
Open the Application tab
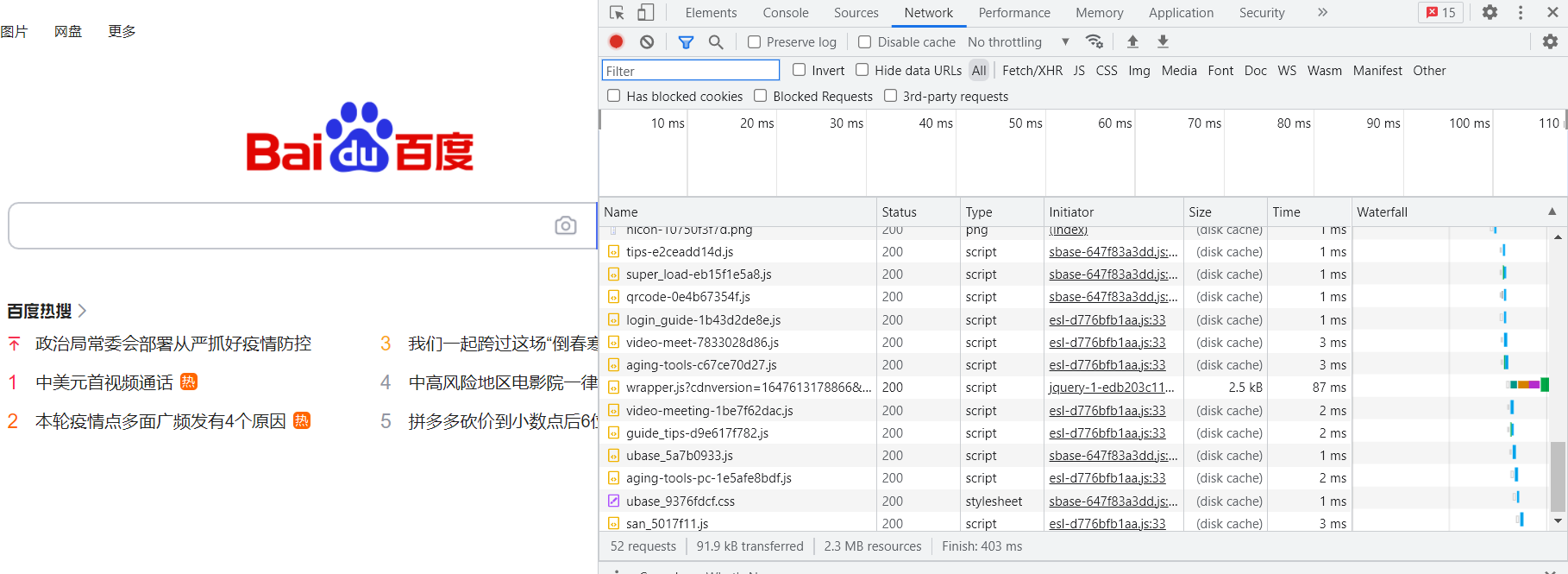click(1181, 13)
